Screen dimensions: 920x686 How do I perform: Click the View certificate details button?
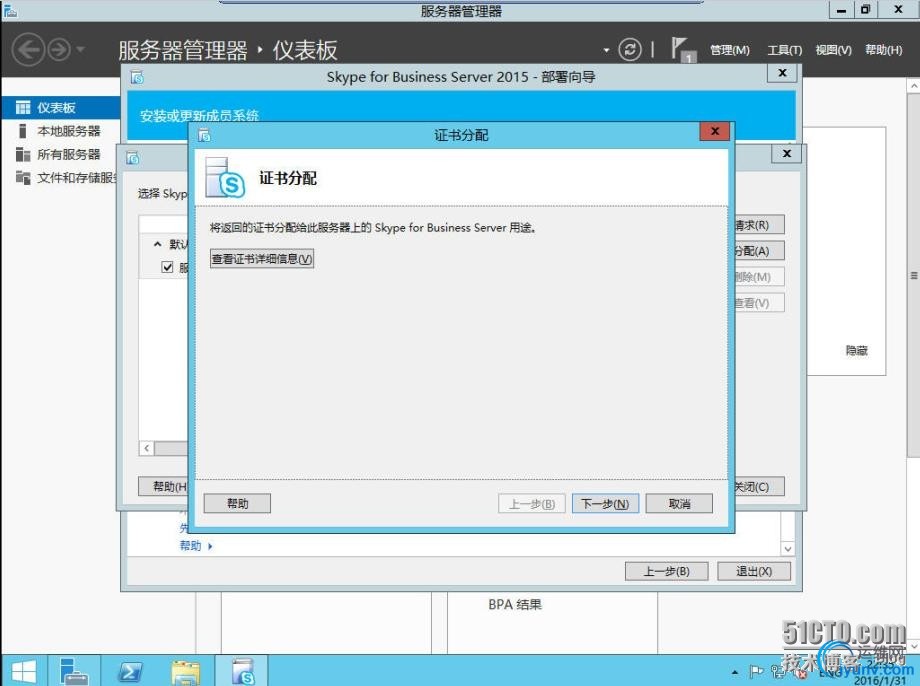tap(262, 259)
